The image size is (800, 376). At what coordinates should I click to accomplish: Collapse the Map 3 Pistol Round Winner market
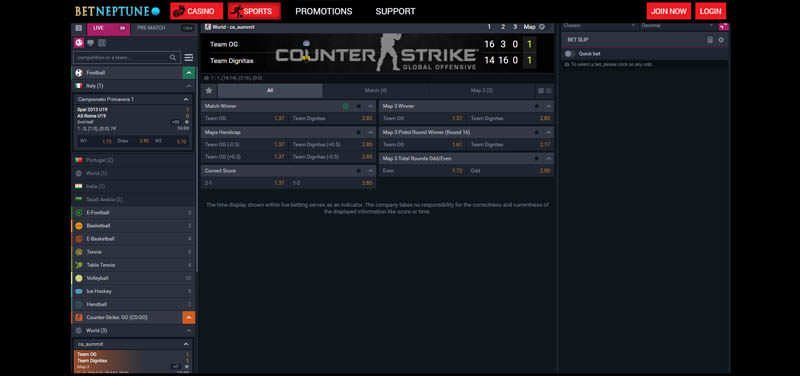coord(548,132)
